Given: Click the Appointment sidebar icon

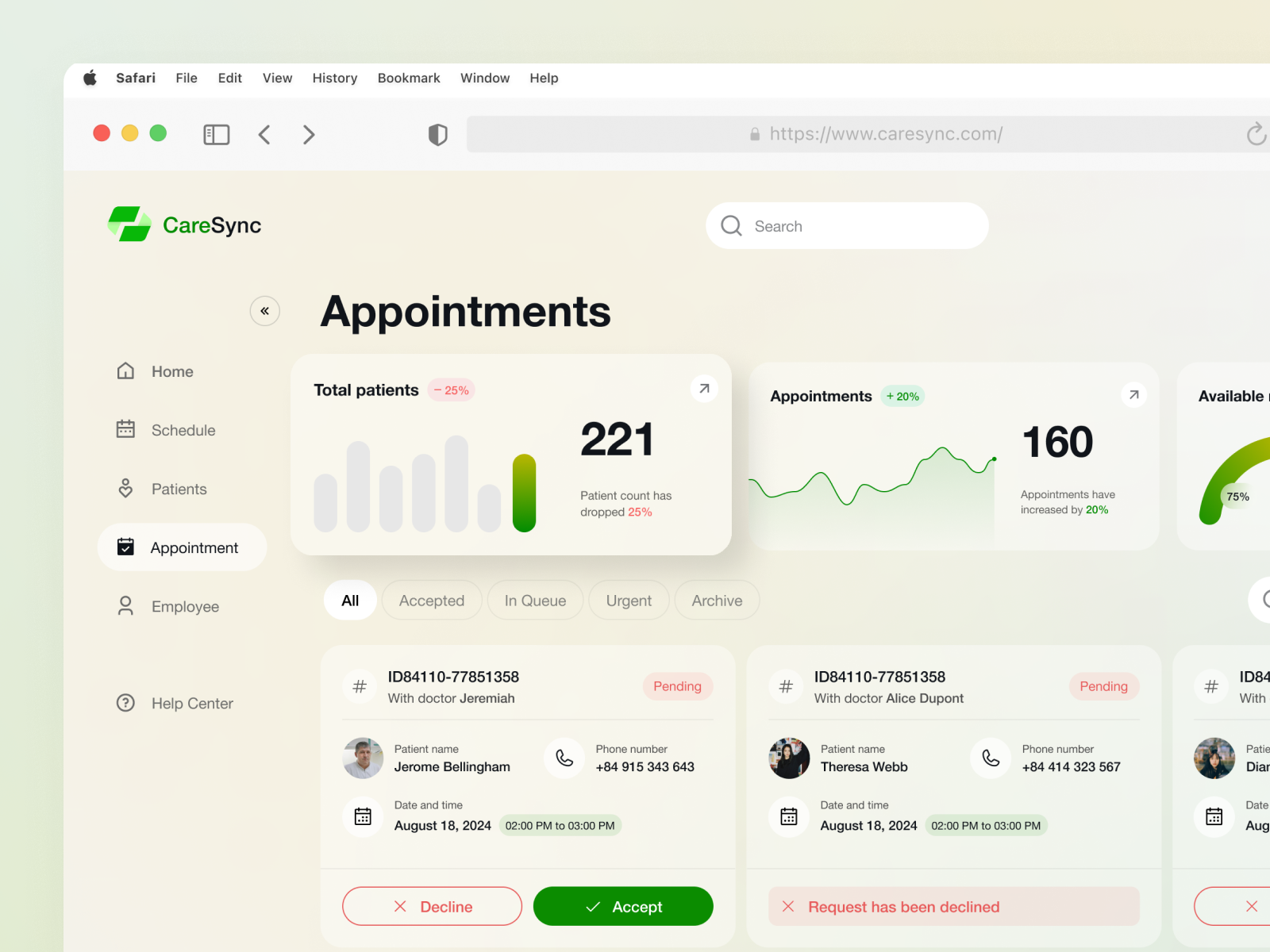Looking at the screenshot, I should [x=125, y=547].
